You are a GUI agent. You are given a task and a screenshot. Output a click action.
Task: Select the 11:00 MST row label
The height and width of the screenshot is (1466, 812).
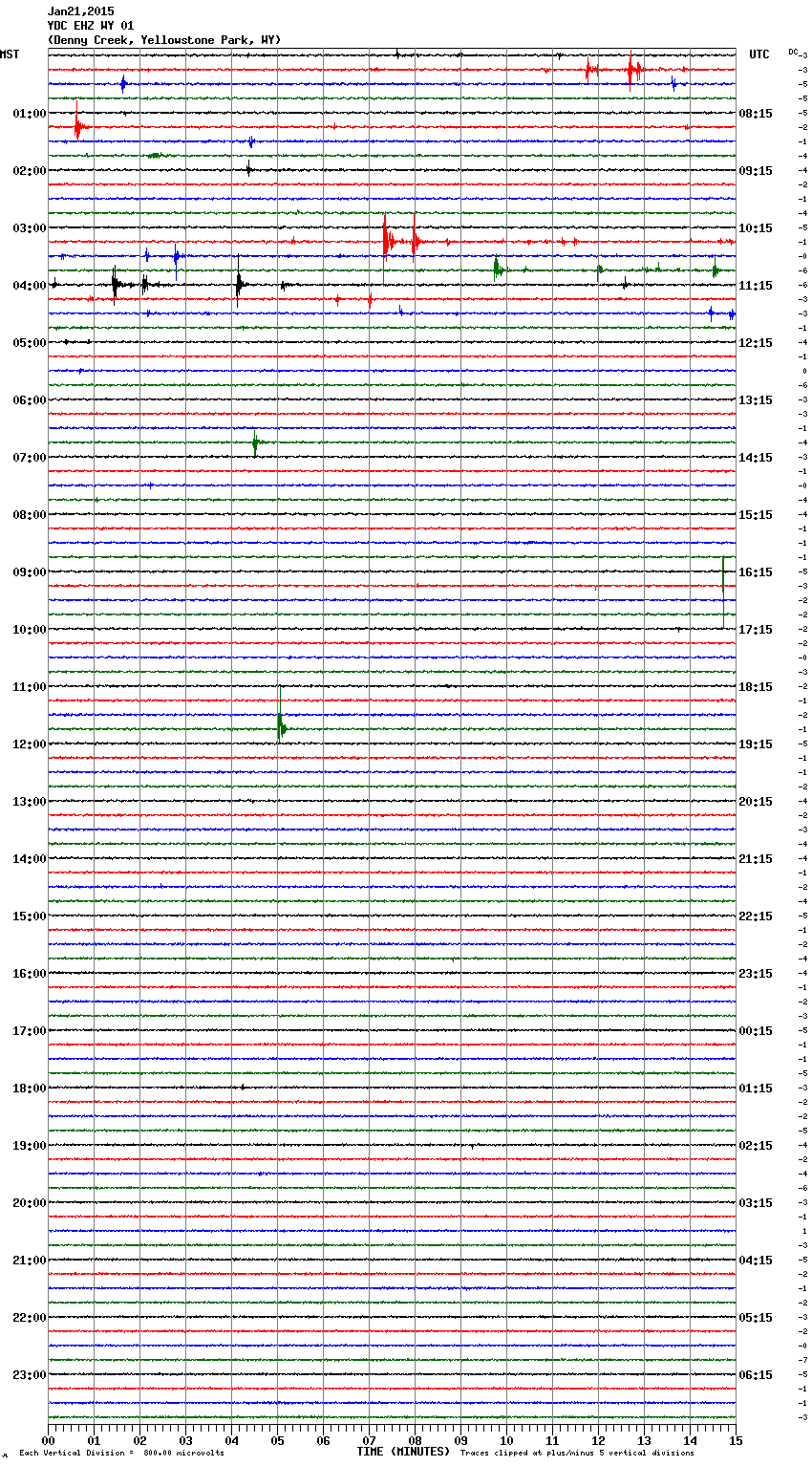29,687
